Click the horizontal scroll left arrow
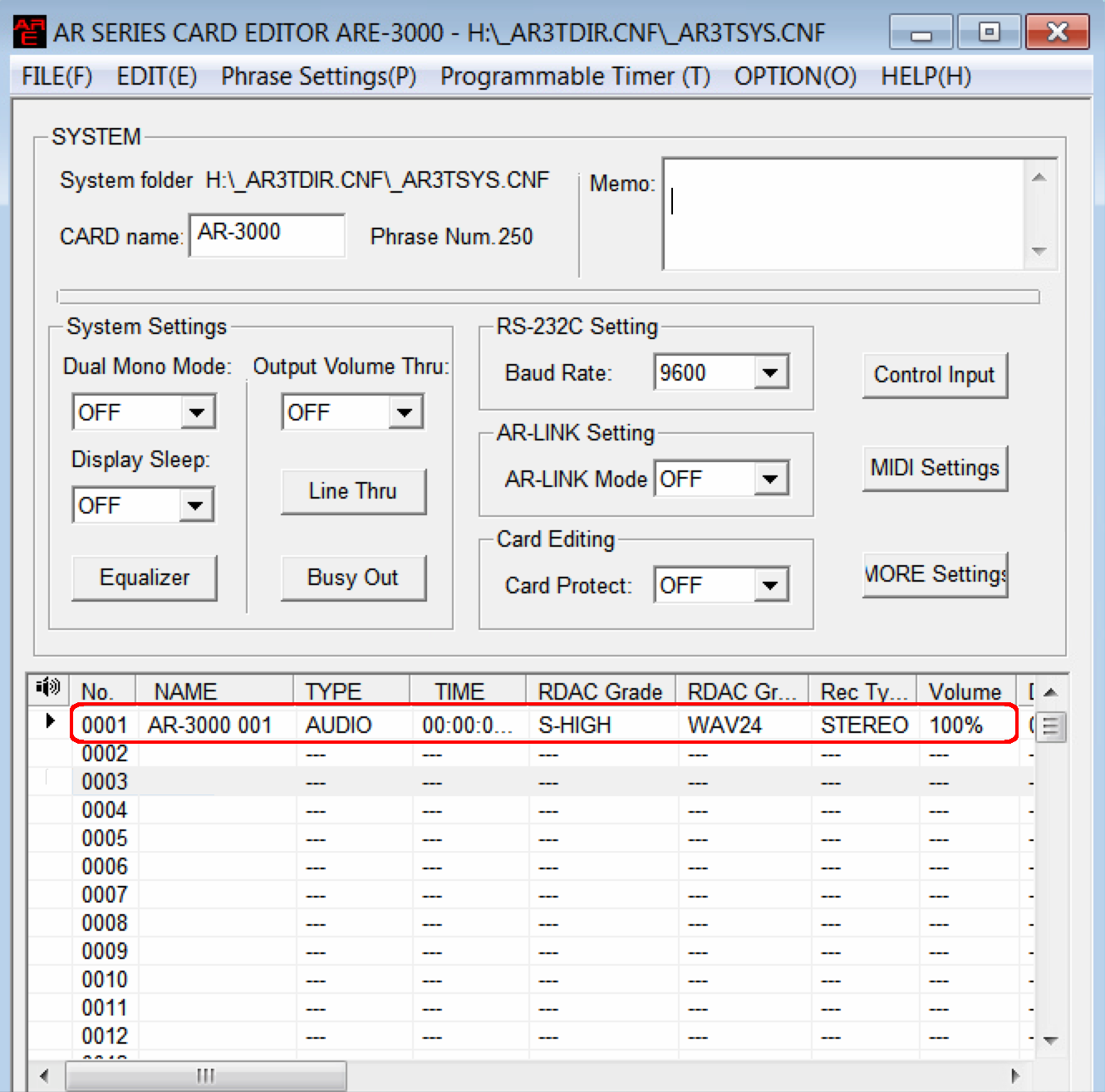Screen dimensions: 1105x1092 click(45, 1075)
